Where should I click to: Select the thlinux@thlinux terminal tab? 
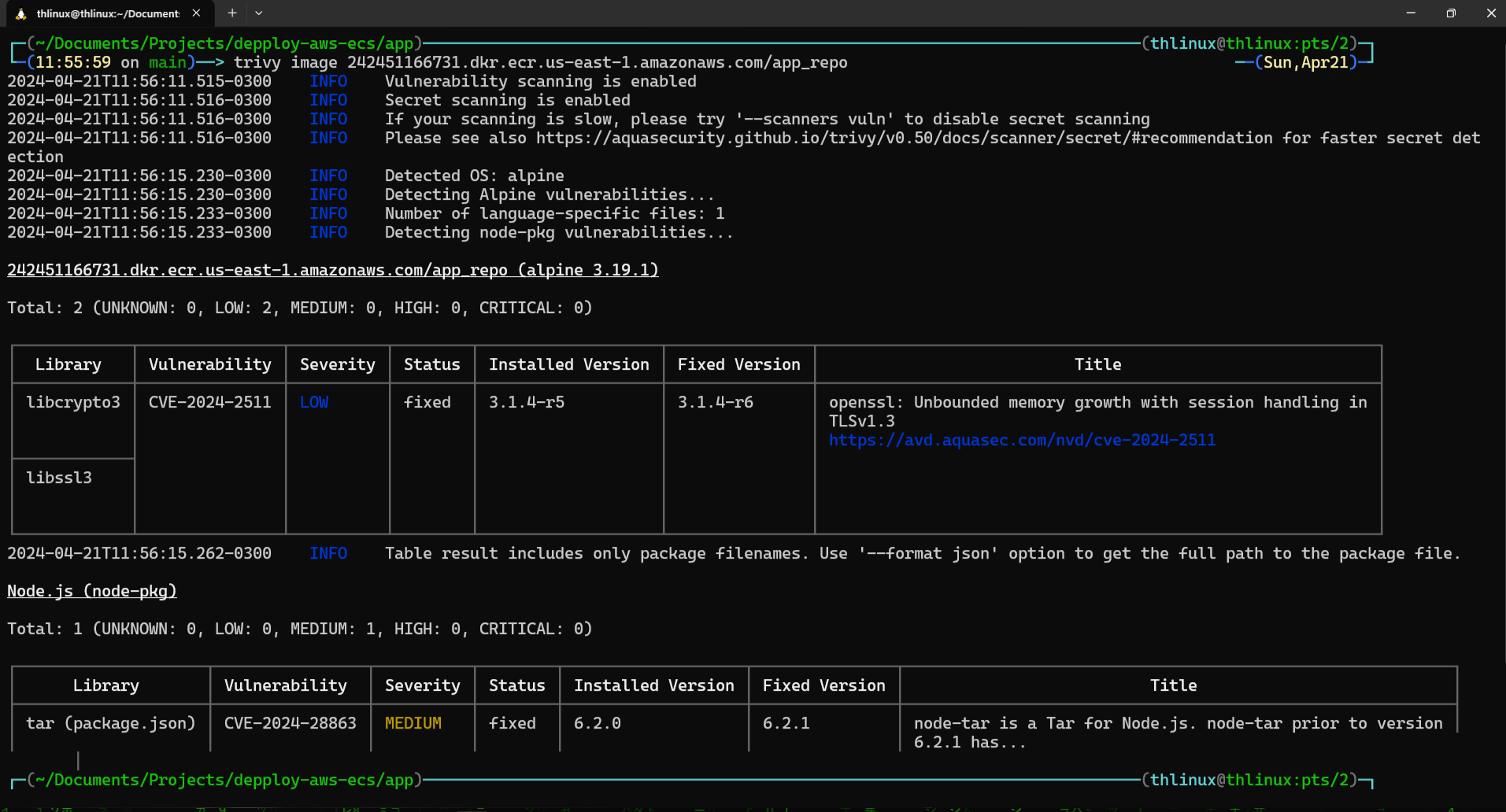pos(108,13)
